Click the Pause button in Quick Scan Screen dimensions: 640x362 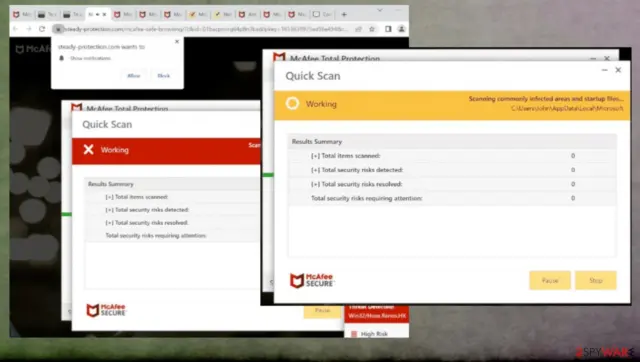coord(550,280)
